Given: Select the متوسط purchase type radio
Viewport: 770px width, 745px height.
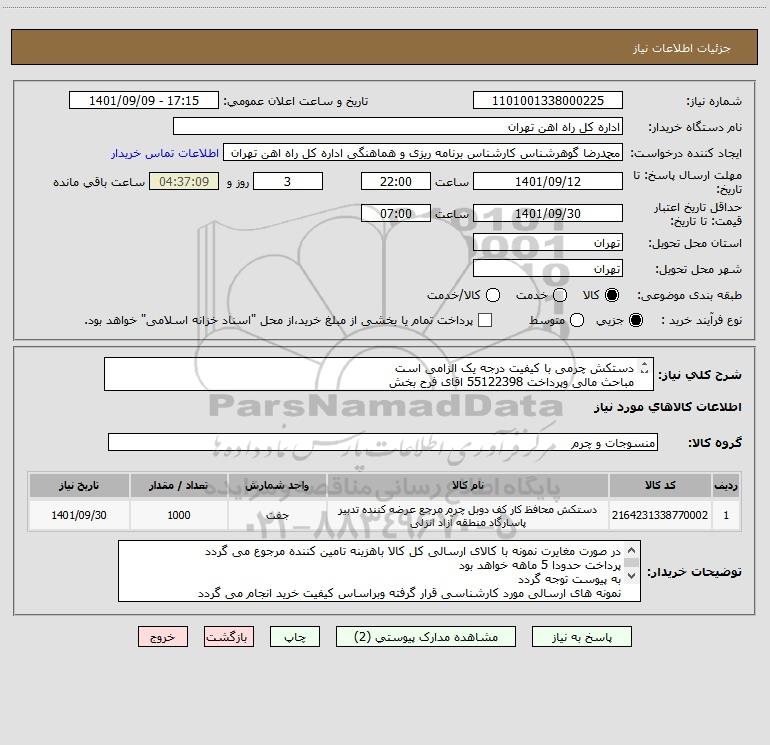Looking at the screenshot, I should [577, 320].
